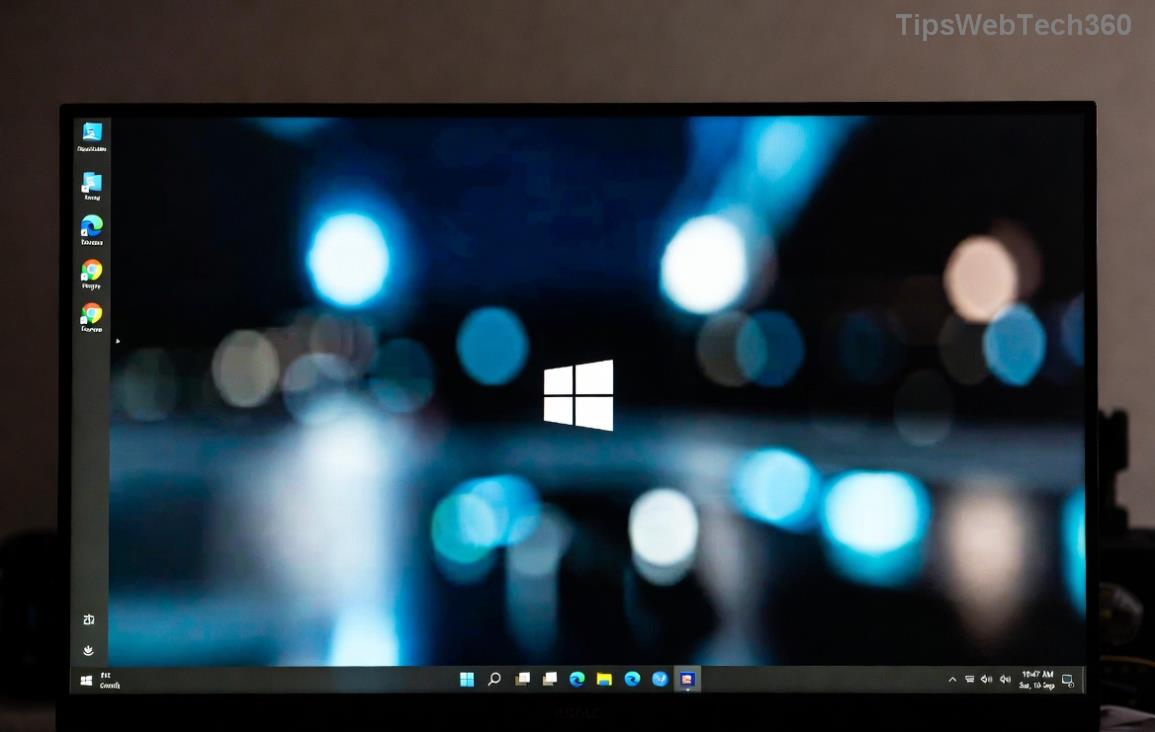Open Microsoft Edge from the taskbar
The image size is (1155, 732).
[x=575, y=679]
